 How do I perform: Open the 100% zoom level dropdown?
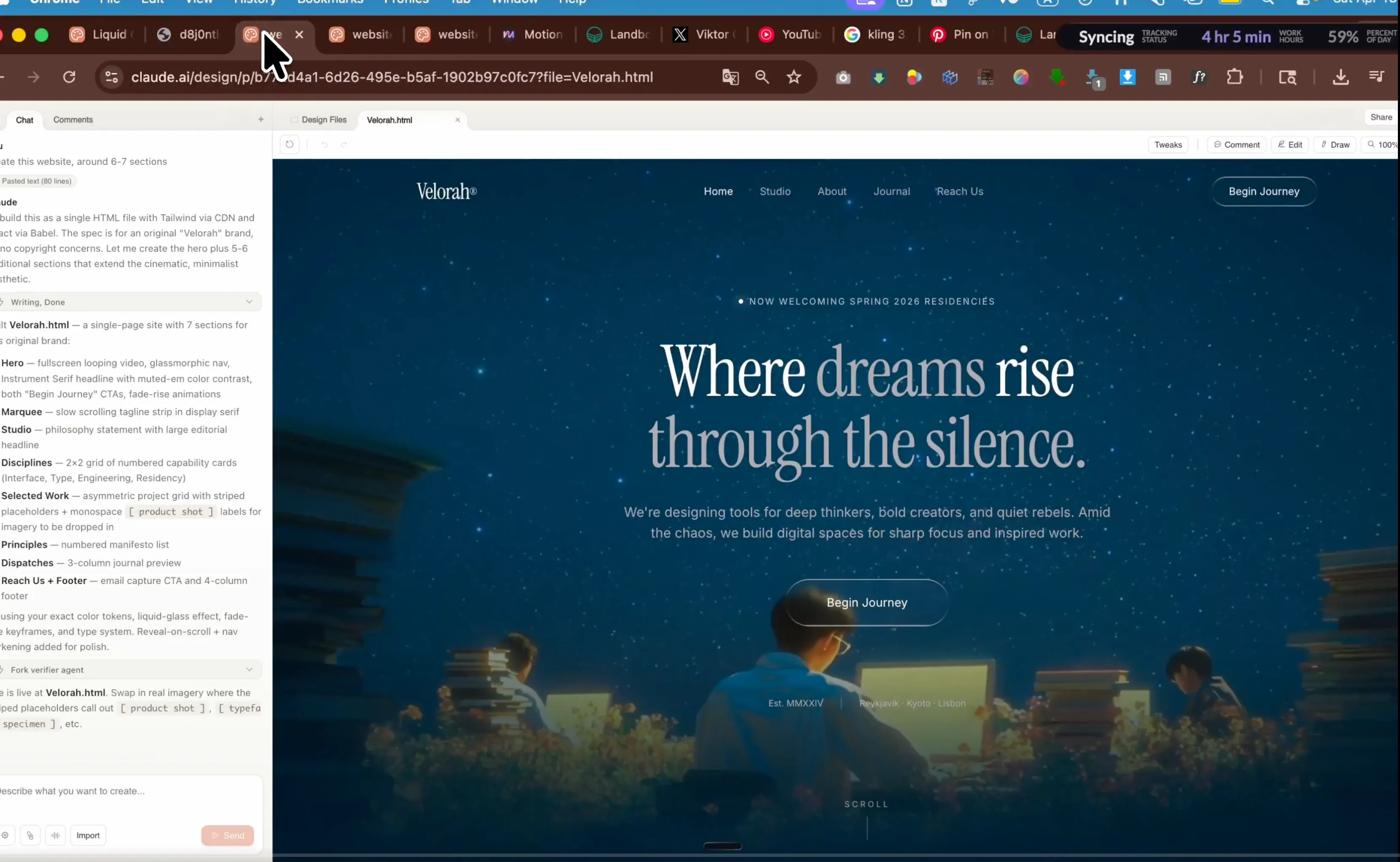[1383, 145]
